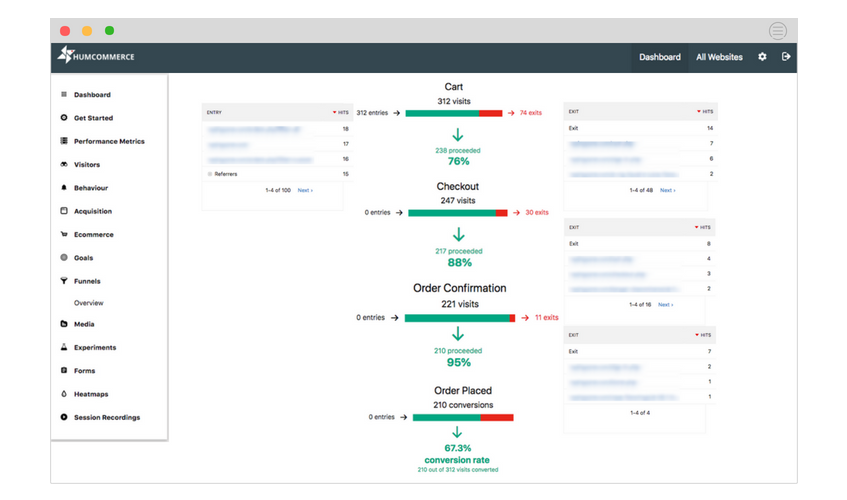Open Dashboard tab in top header
The image size is (847, 500).
[660, 57]
